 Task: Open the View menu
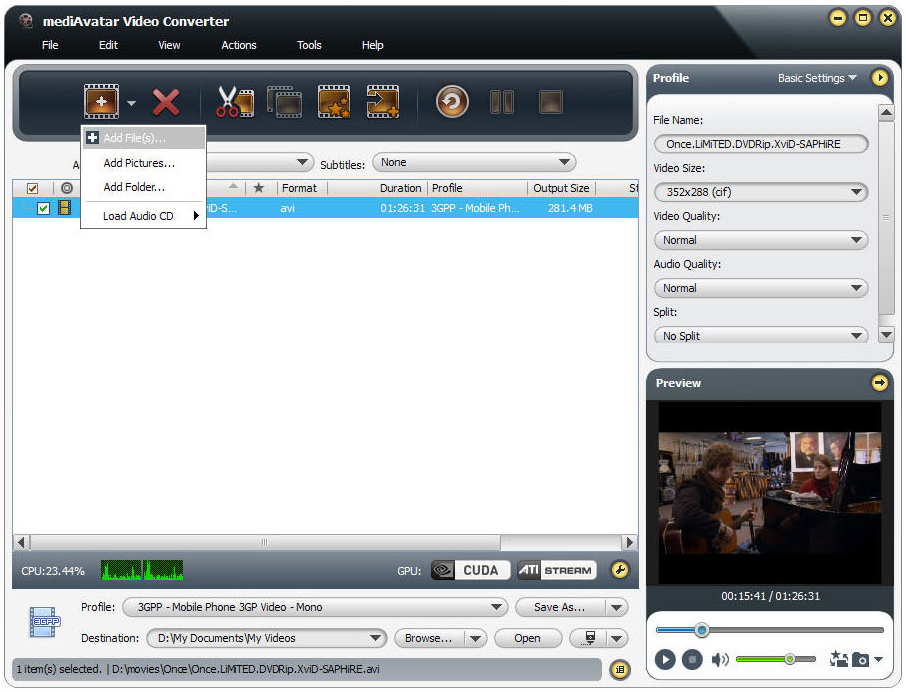[x=169, y=45]
